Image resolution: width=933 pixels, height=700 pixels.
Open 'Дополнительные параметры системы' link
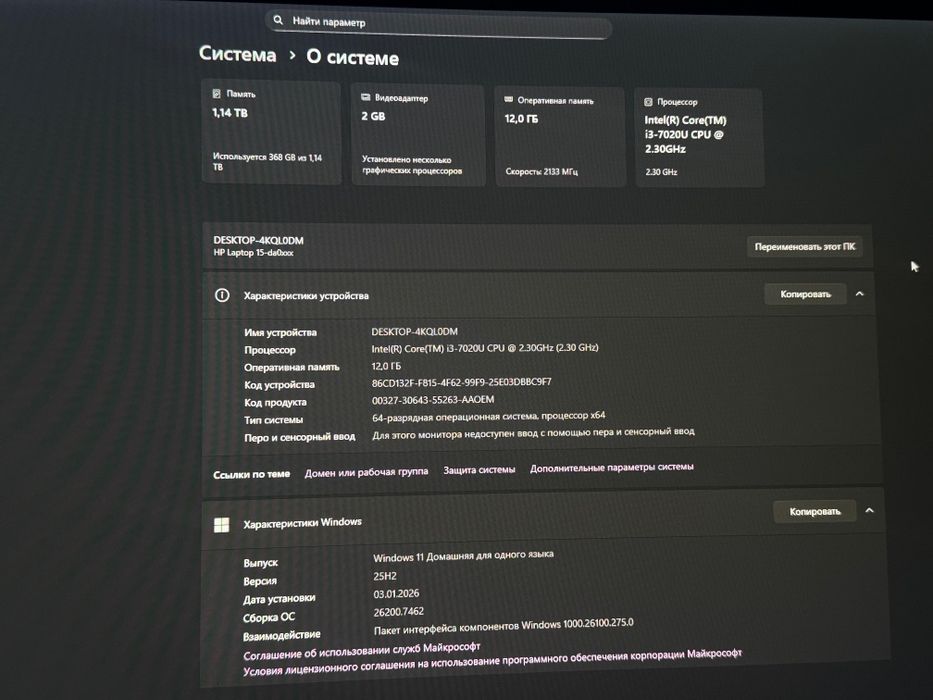coord(612,468)
